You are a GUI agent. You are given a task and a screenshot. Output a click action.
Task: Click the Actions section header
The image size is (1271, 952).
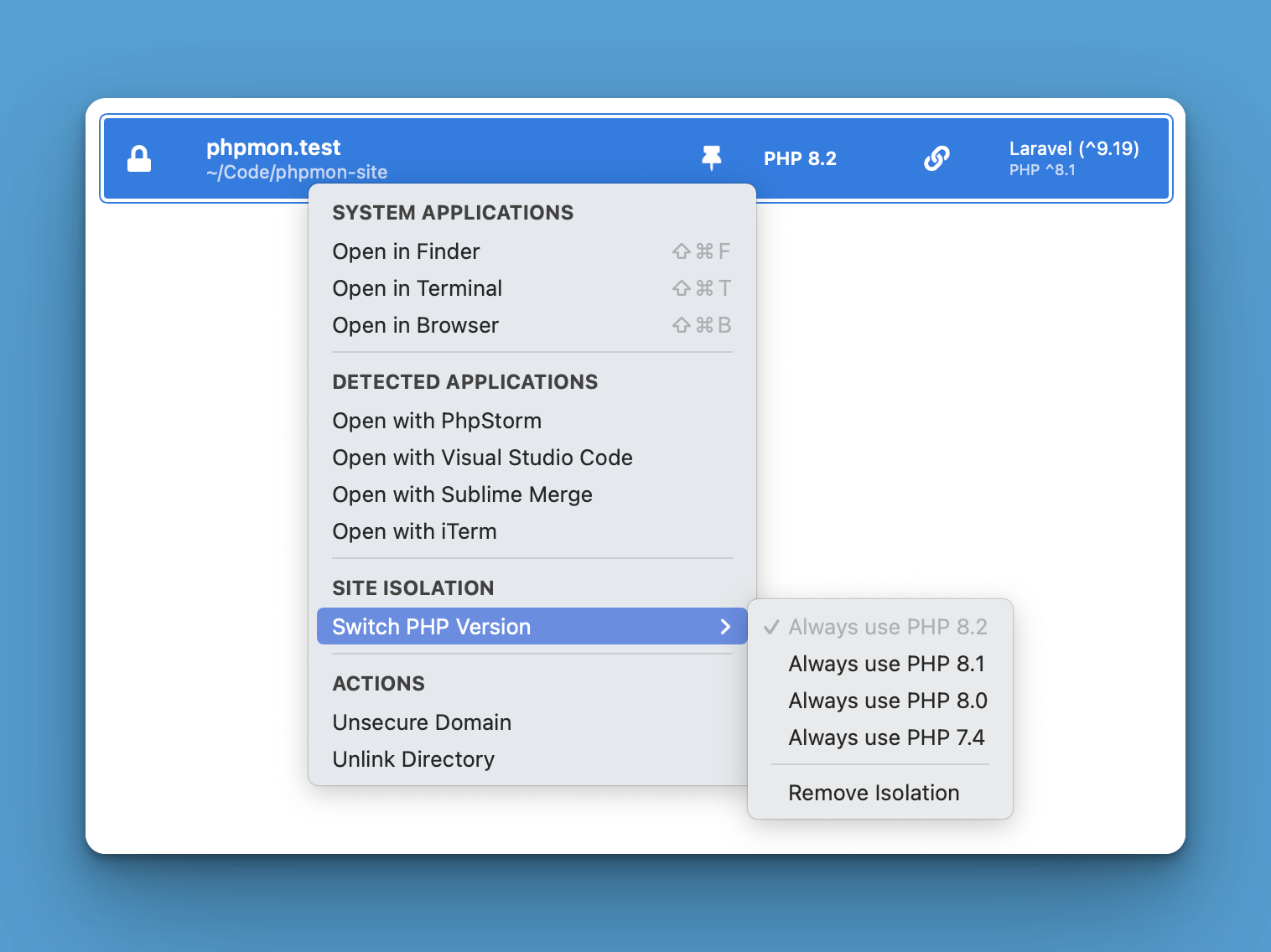pyautogui.click(x=379, y=684)
